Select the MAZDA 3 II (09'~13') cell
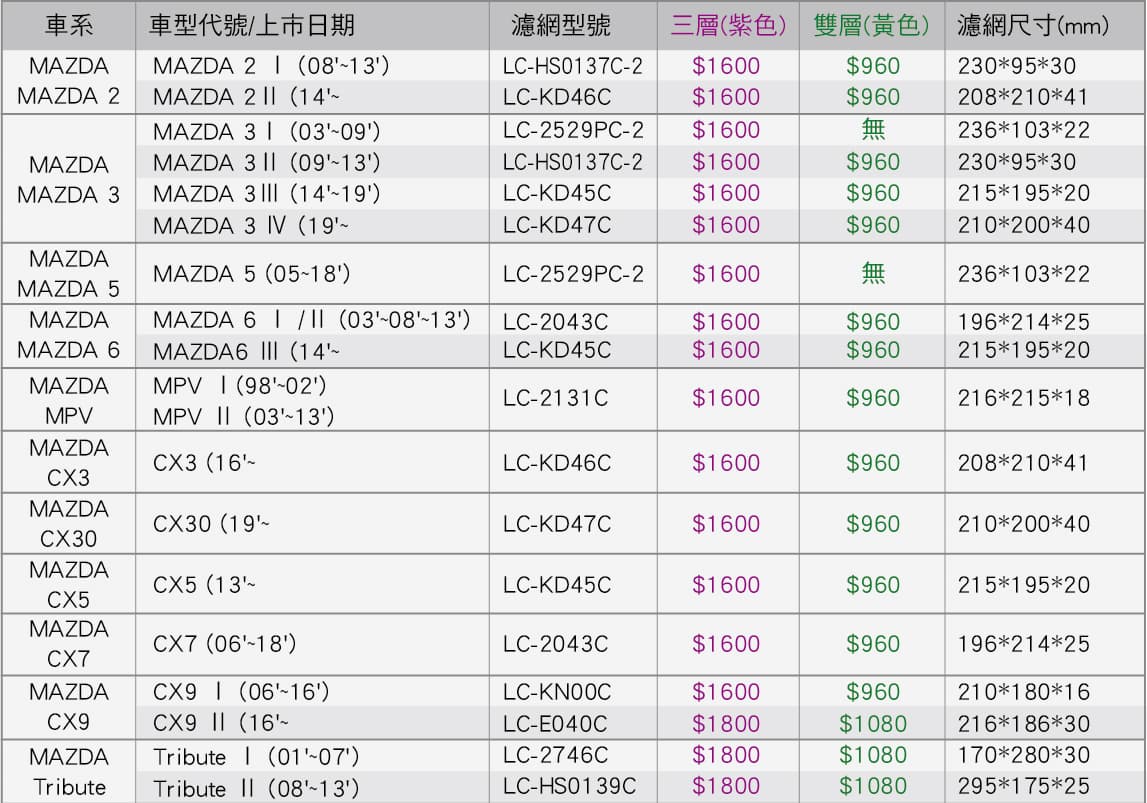 [267, 162]
